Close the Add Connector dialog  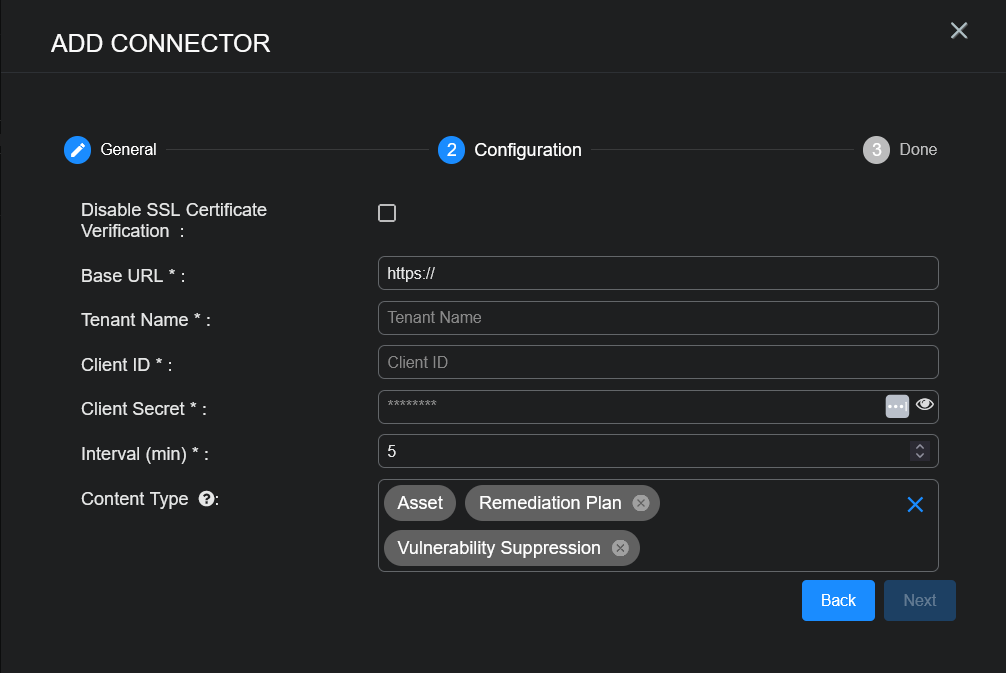[x=958, y=31]
